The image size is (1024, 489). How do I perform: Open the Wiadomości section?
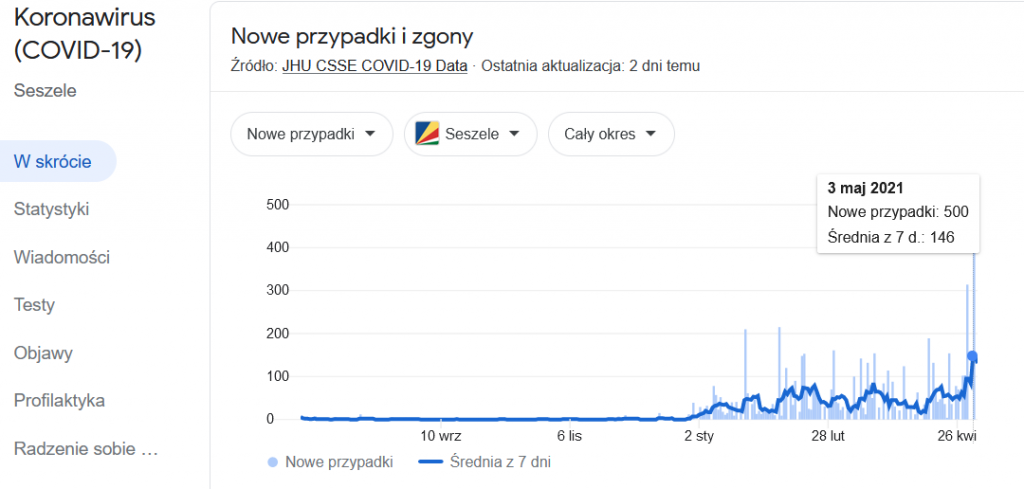click(x=62, y=257)
